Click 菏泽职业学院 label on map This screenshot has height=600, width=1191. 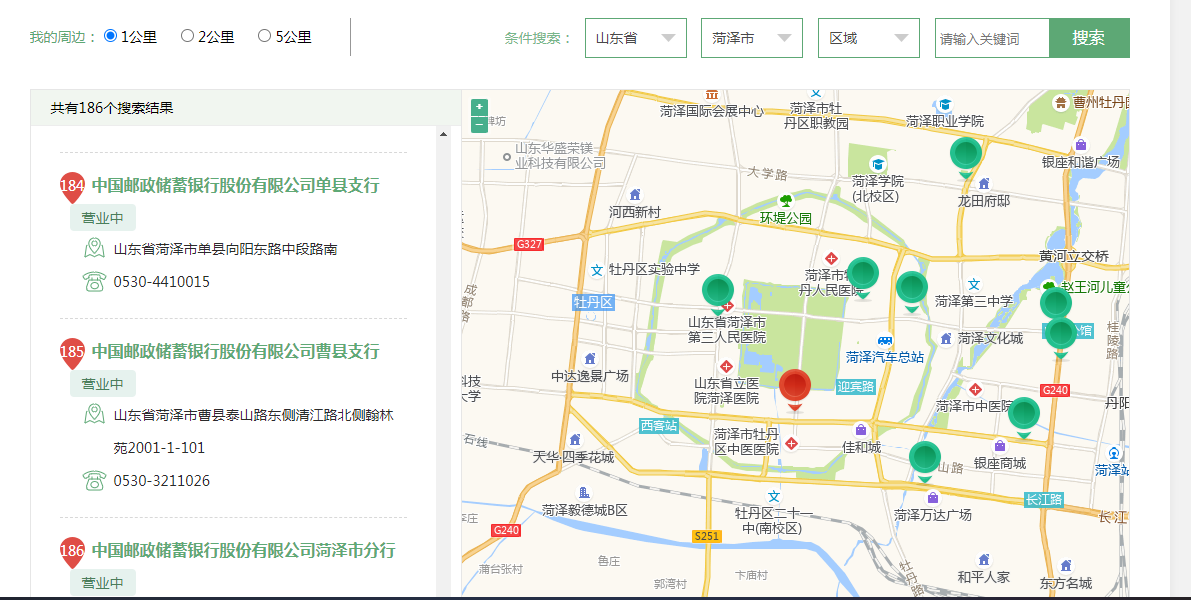coord(945,121)
